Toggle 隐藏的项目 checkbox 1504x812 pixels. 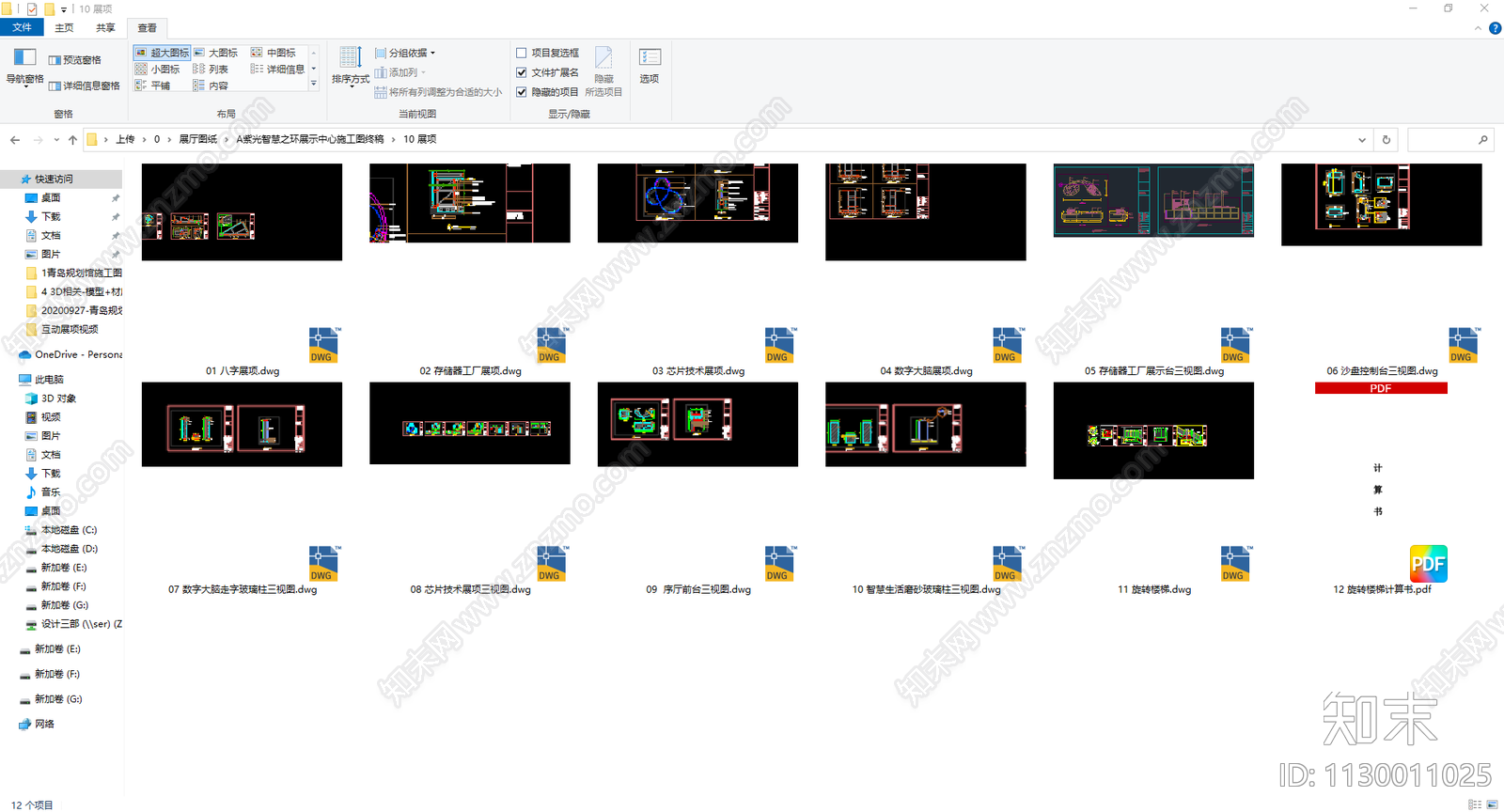[522, 92]
